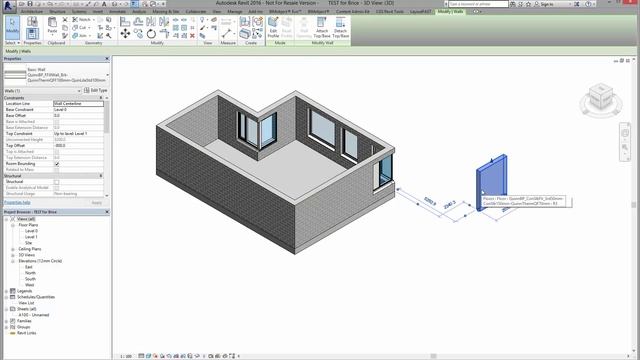Click the Align tool in Modify panel
Viewport: 640px width, 360px height.
point(125,22)
